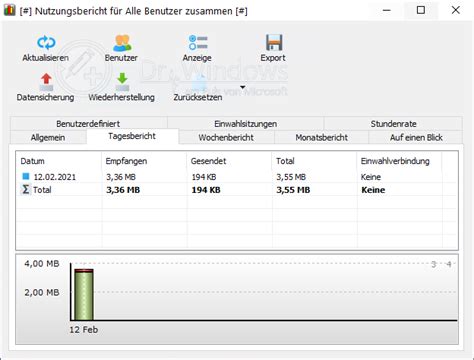
Task: Select the Tagesbericht tab
Action: [132, 136]
